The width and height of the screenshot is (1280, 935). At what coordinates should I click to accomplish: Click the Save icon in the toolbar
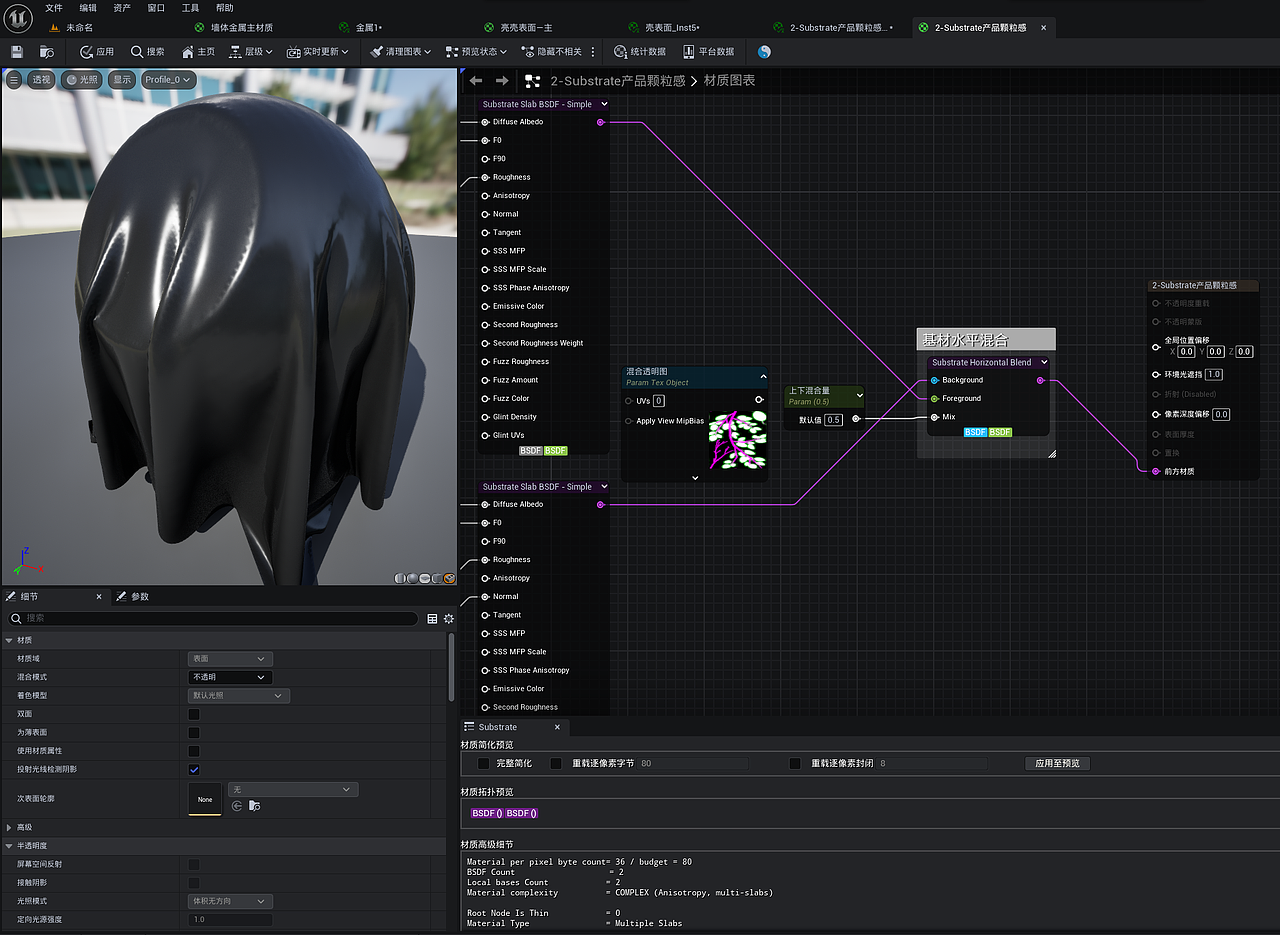tap(17, 51)
